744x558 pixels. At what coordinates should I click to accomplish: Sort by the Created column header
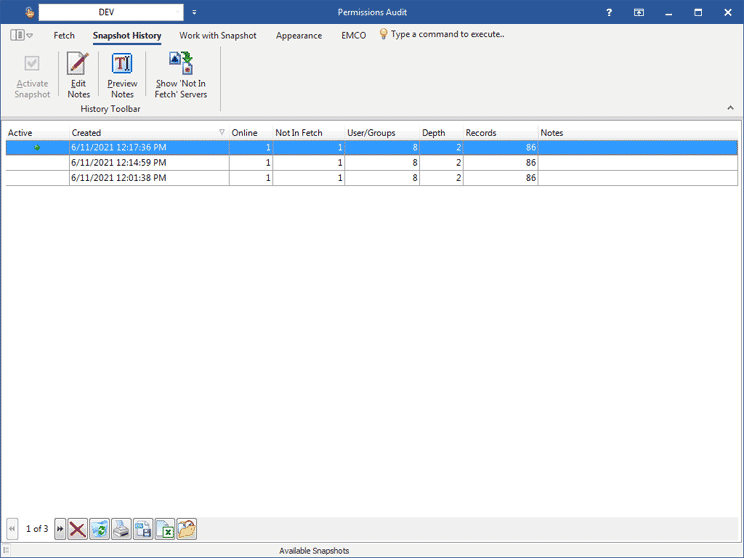[x=145, y=132]
